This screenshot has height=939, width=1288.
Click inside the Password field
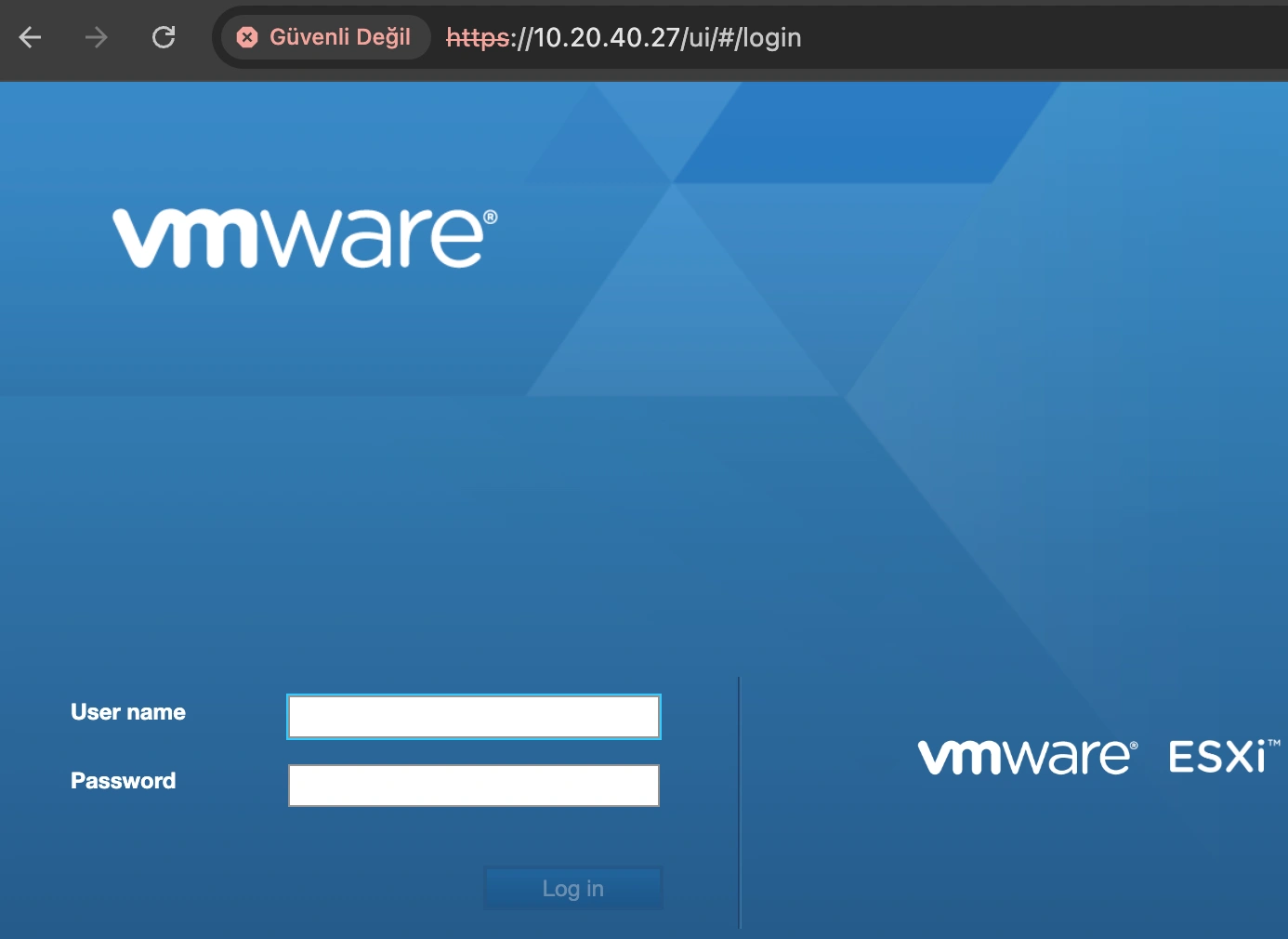click(473, 785)
